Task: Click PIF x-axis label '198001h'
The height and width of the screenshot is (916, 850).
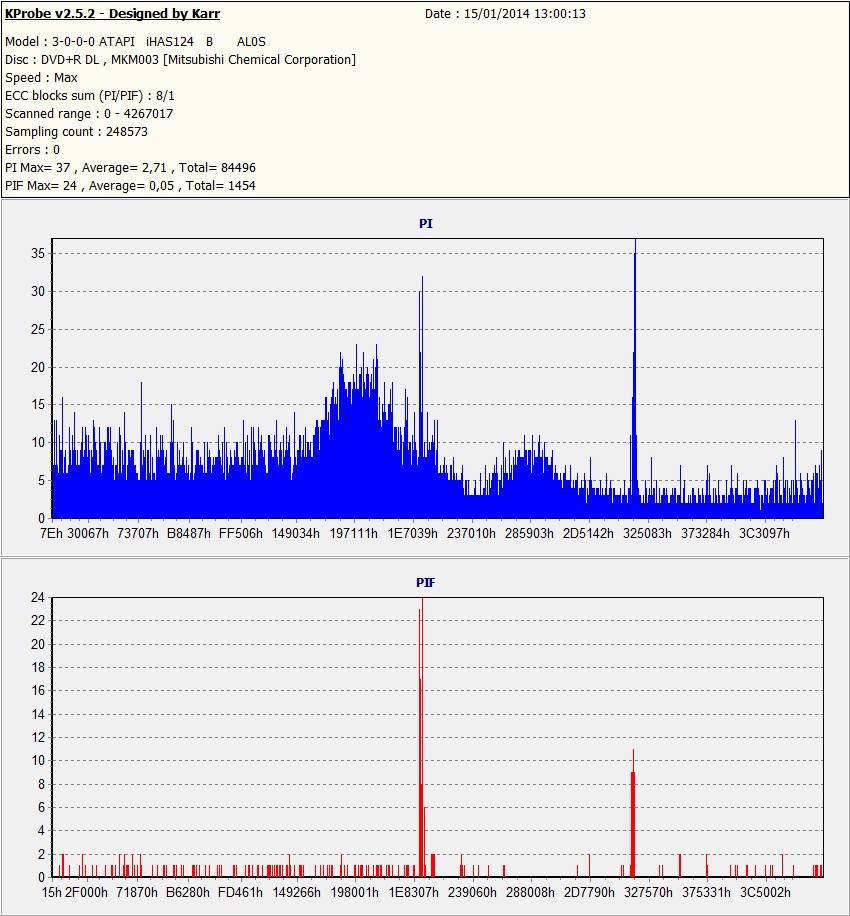Action: (x=355, y=893)
